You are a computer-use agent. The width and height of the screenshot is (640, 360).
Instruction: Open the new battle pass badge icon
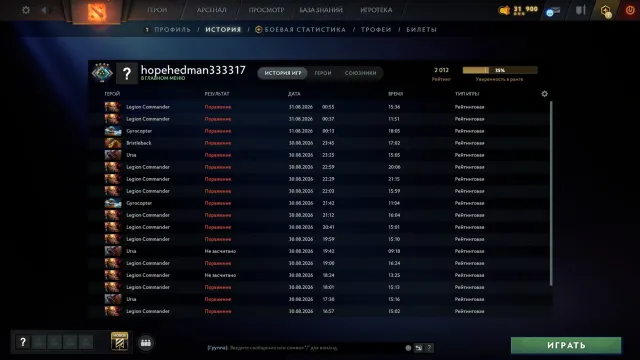(x=120, y=341)
